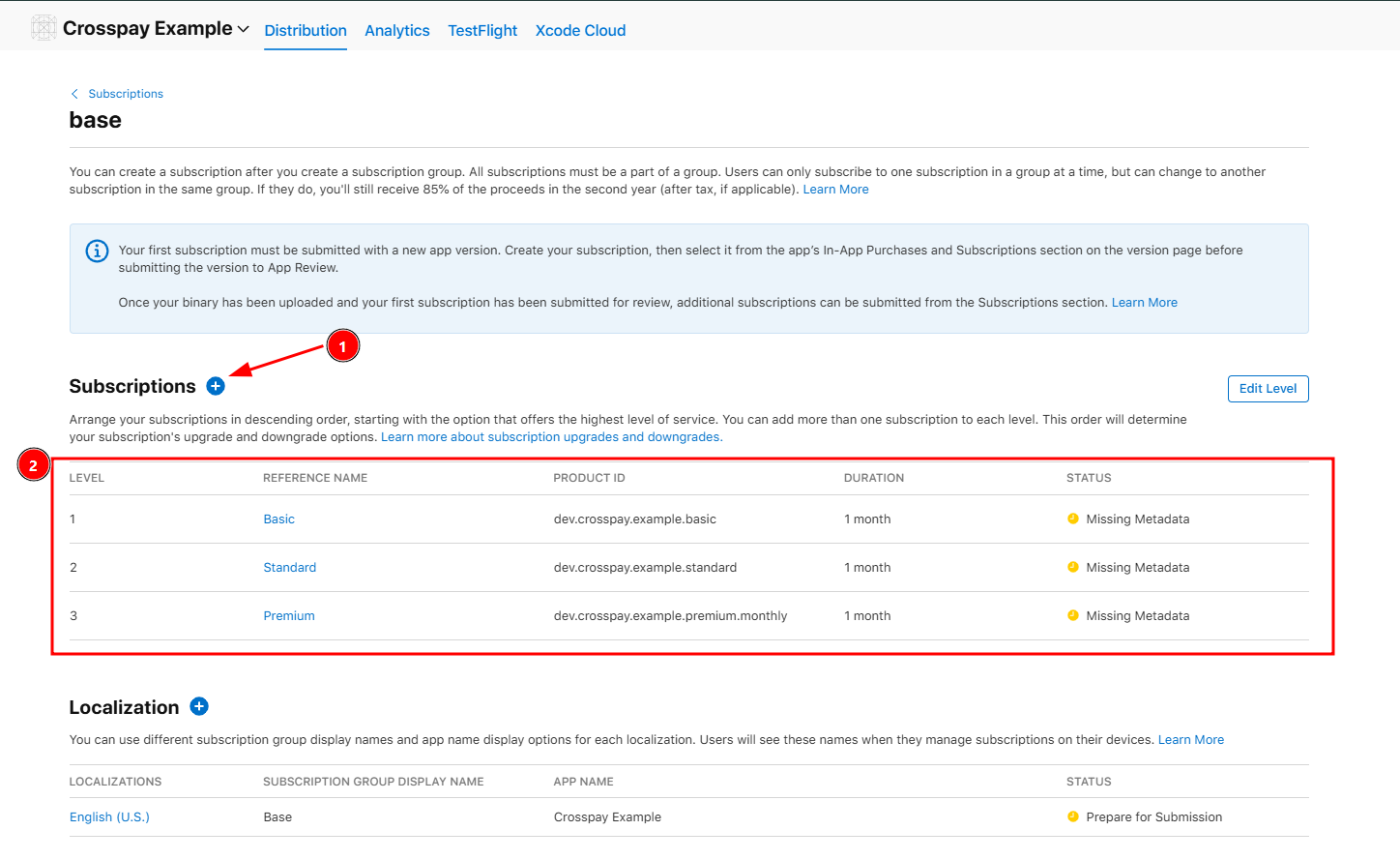Open subscription upgrades and downgrades link
This screenshot has height=860, width=1400.
(552, 437)
